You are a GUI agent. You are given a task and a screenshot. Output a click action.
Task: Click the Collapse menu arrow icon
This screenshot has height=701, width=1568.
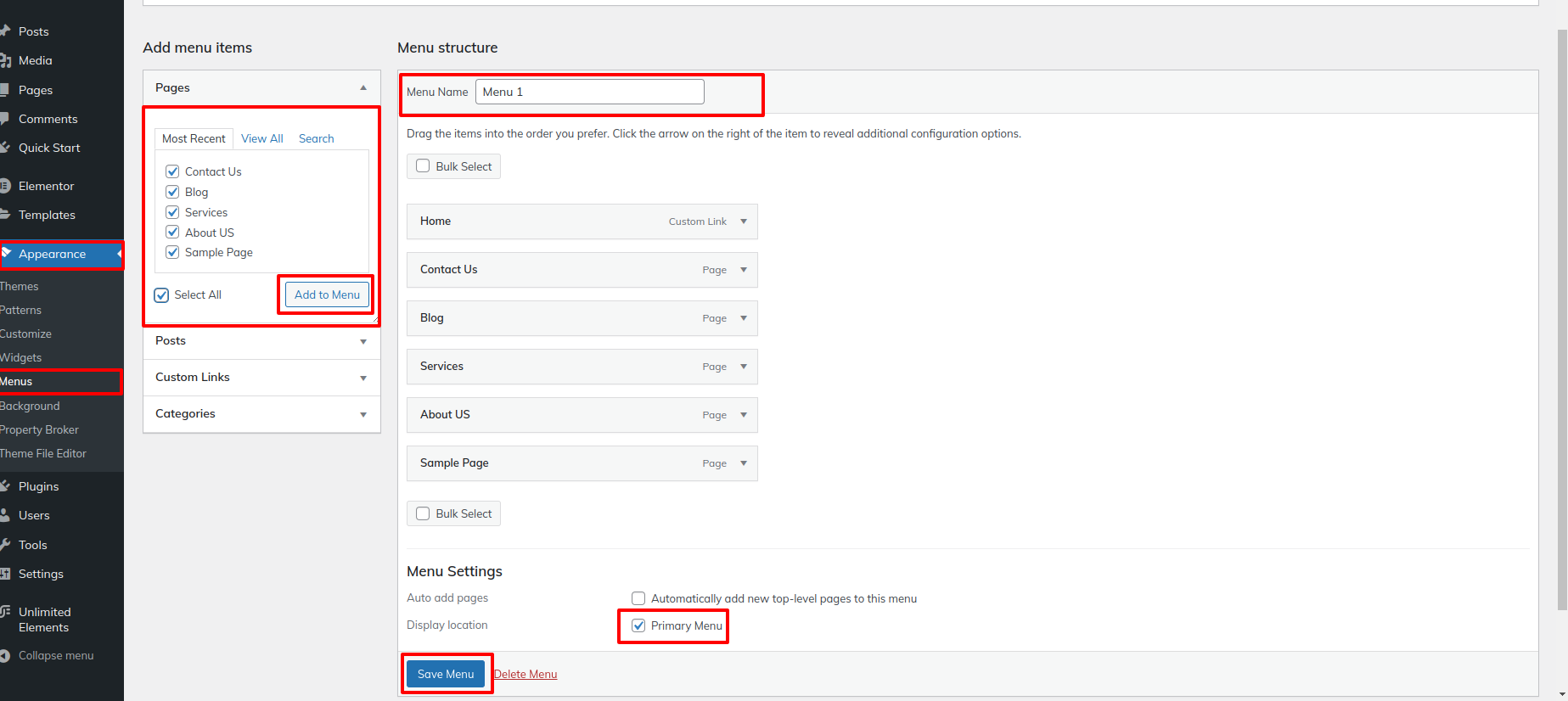click(5, 656)
